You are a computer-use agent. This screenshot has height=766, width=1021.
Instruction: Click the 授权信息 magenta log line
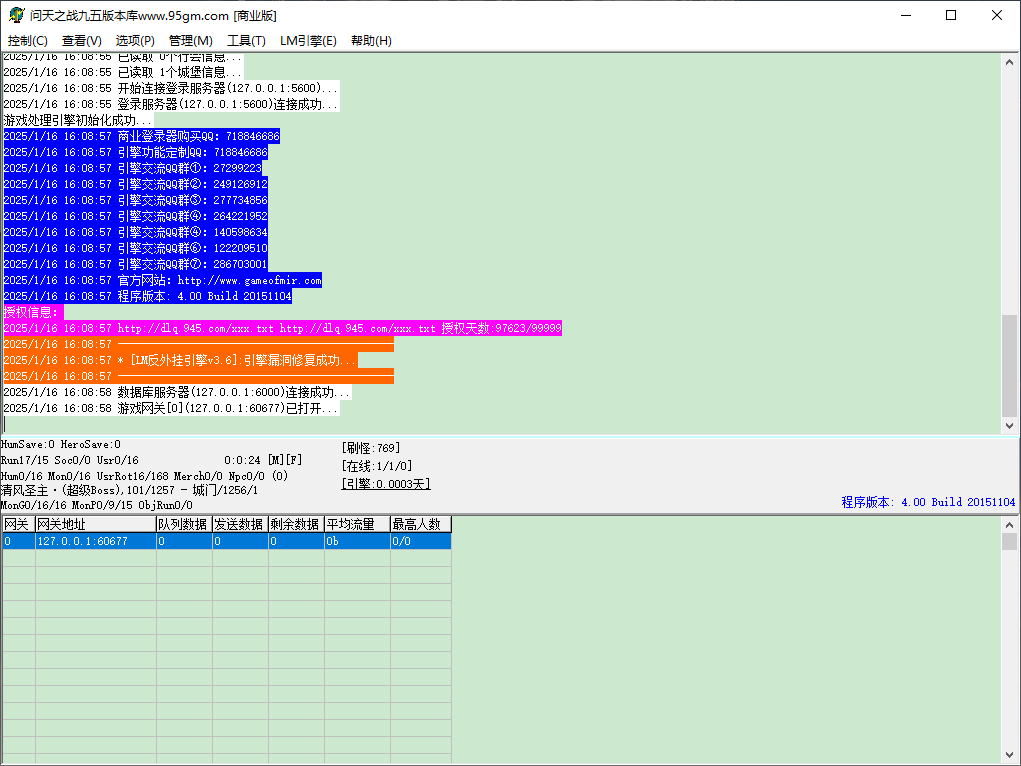pos(33,312)
